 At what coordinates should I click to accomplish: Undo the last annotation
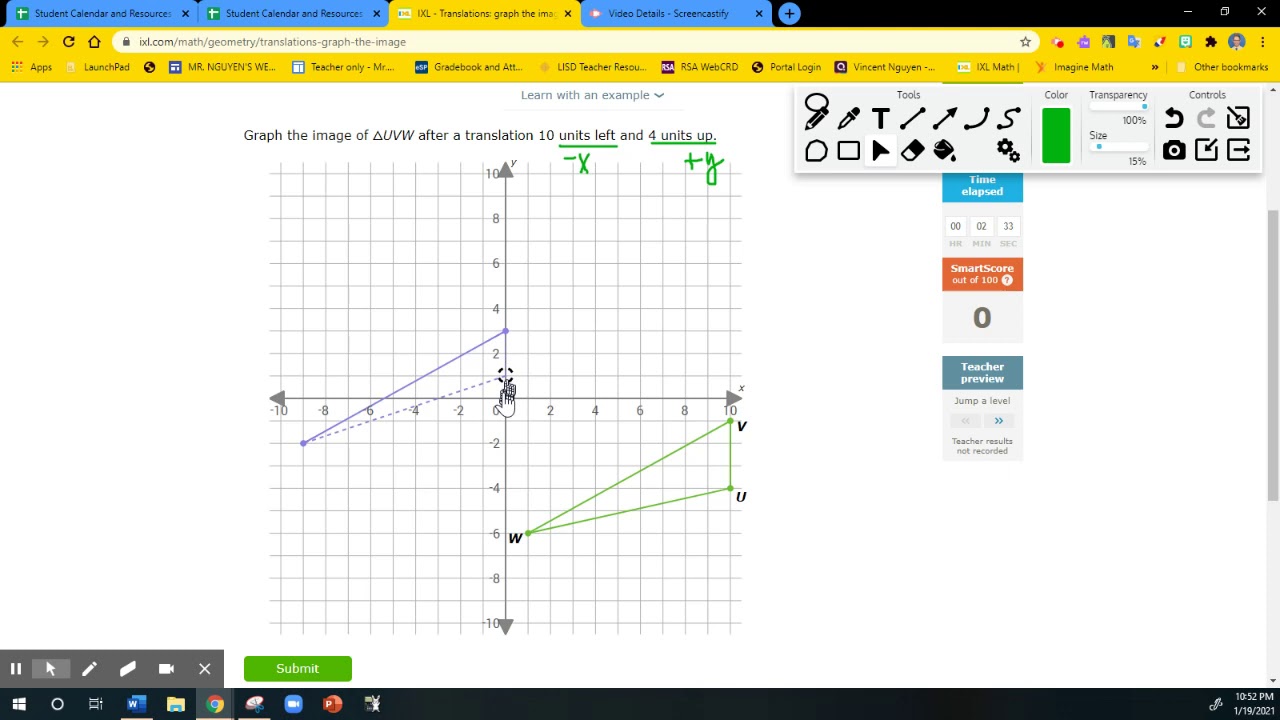pos(1174,119)
